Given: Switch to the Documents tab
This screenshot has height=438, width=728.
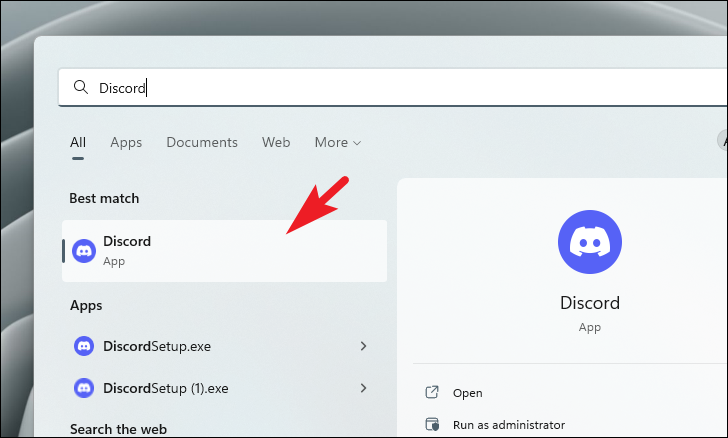Looking at the screenshot, I should click(x=202, y=142).
